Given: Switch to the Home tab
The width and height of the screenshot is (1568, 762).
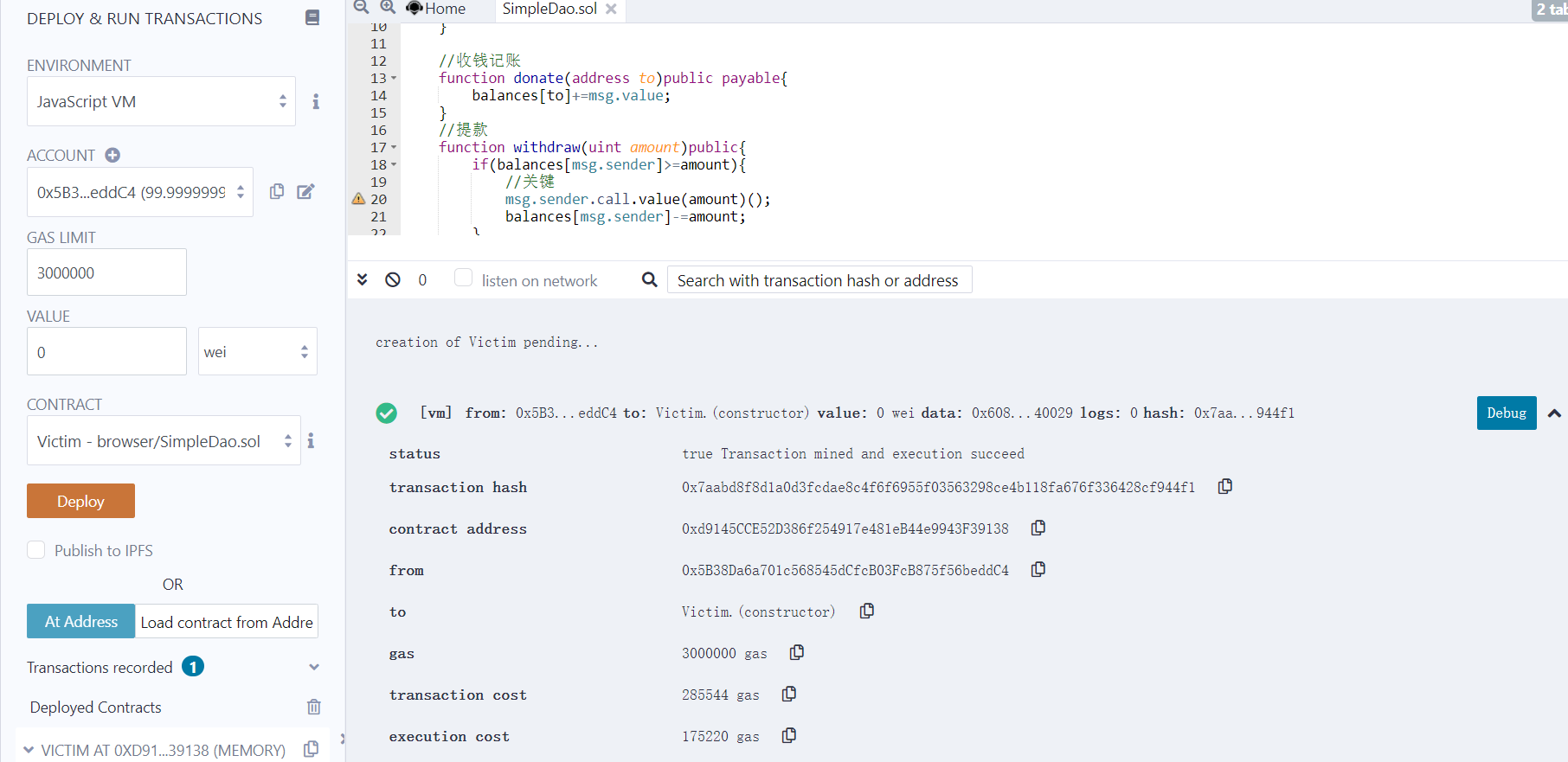Looking at the screenshot, I should [437, 9].
